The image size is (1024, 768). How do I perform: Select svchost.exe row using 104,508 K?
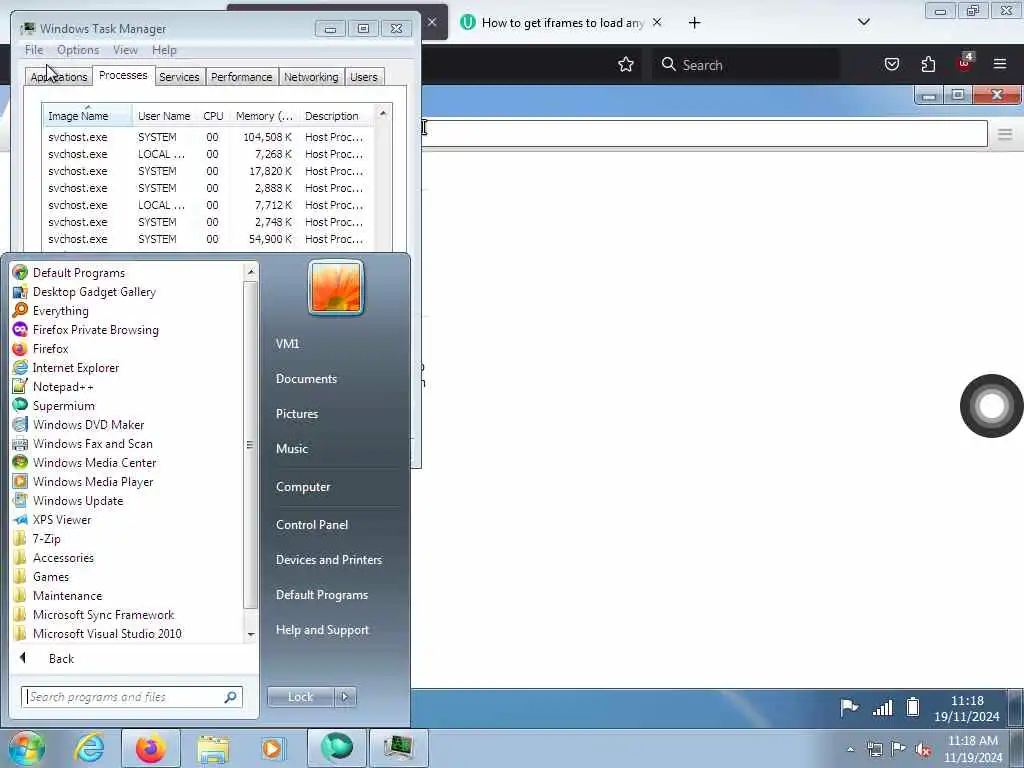pos(208,137)
